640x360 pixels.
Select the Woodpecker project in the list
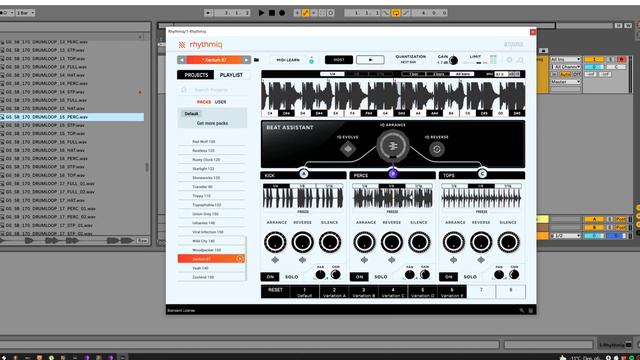point(211,250)
